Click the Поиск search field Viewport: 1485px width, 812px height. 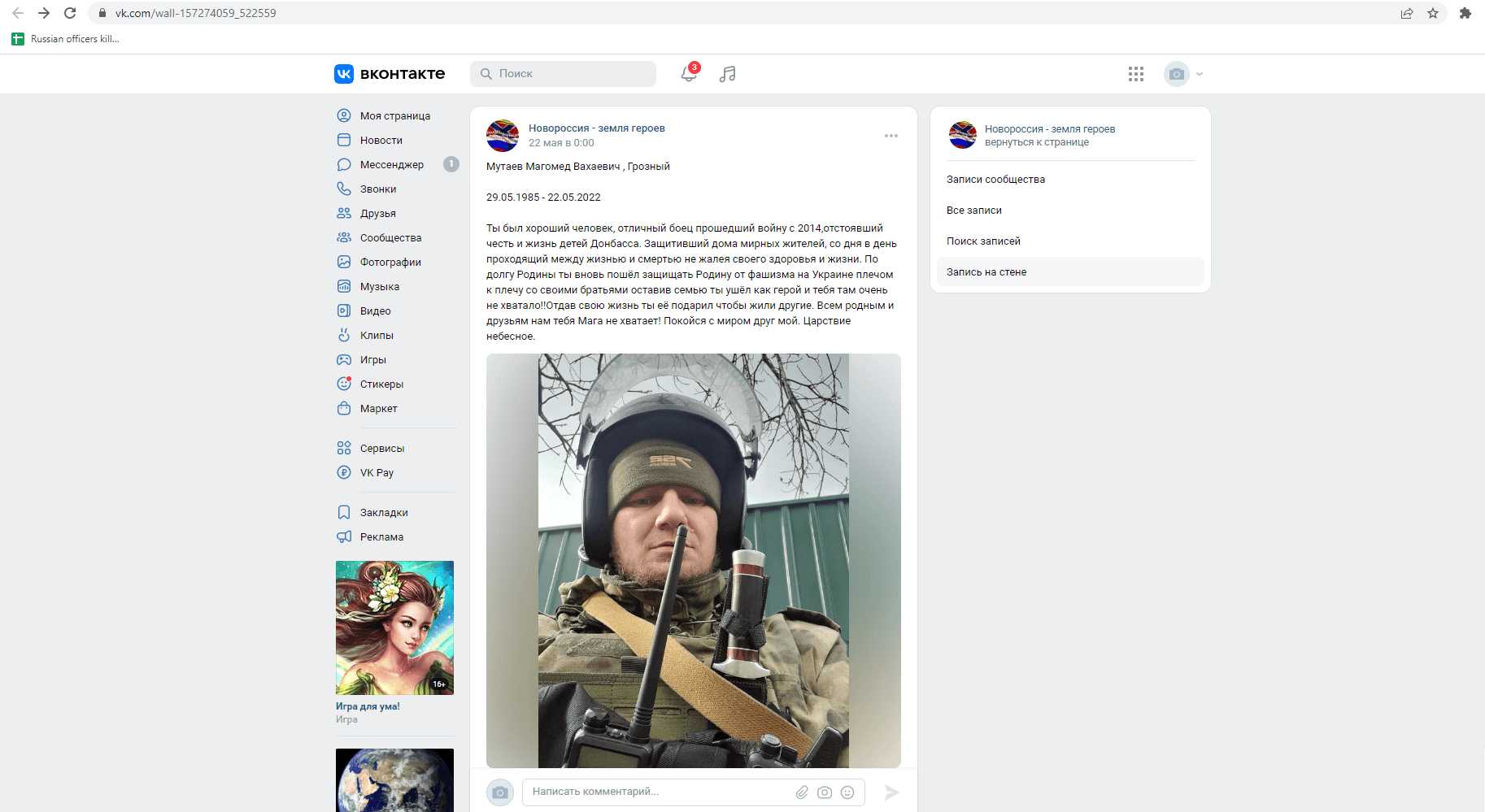[x=563, y=74]
